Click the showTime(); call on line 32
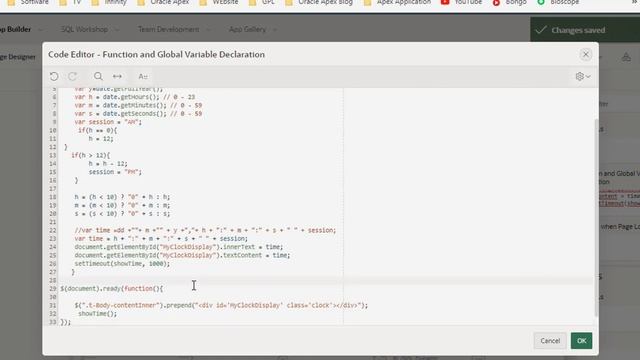This screenshot has width=640, height=360. (x=98, y=313)
